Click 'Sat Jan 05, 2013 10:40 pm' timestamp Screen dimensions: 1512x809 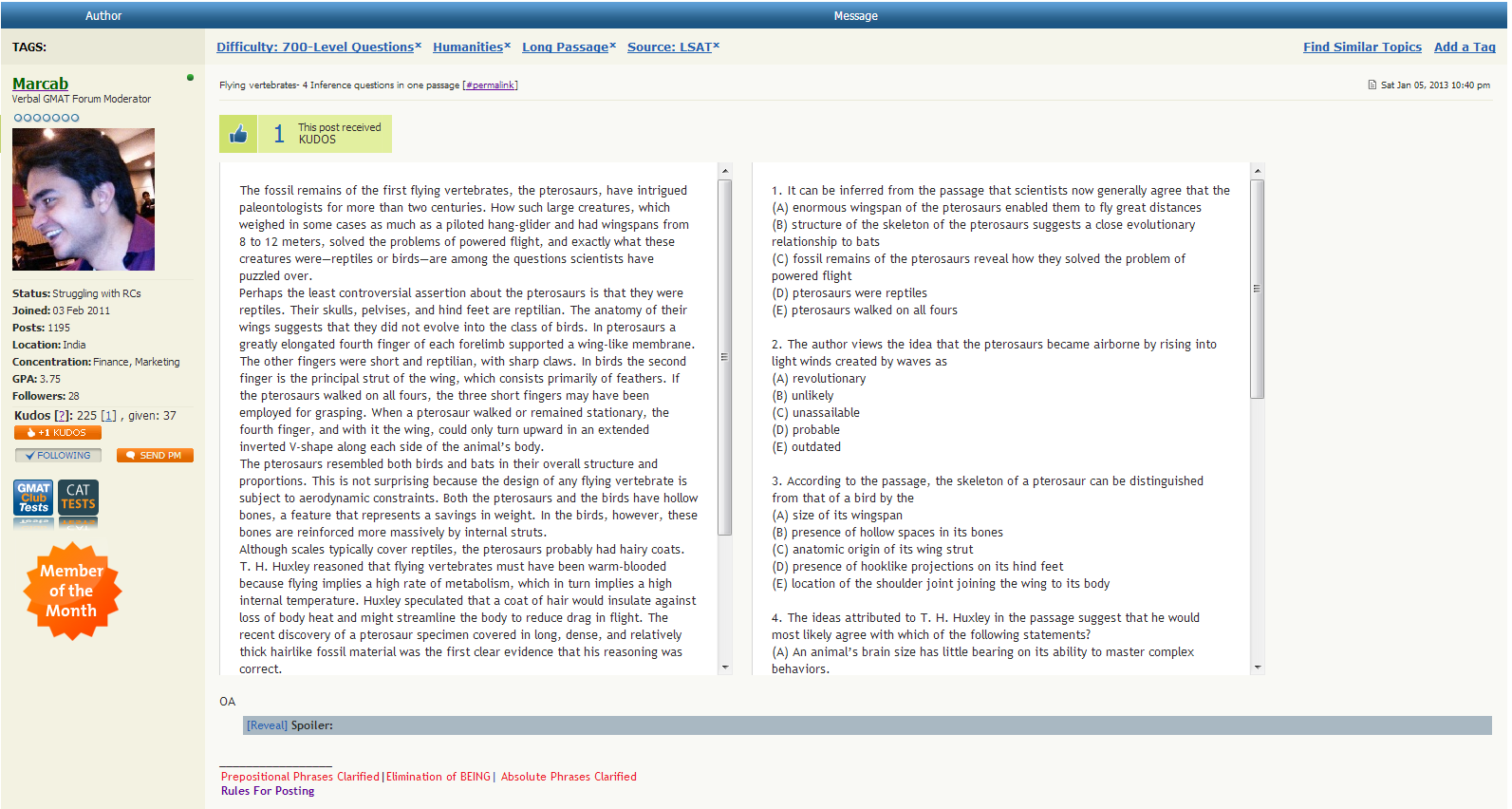[x=1435, y=85]
